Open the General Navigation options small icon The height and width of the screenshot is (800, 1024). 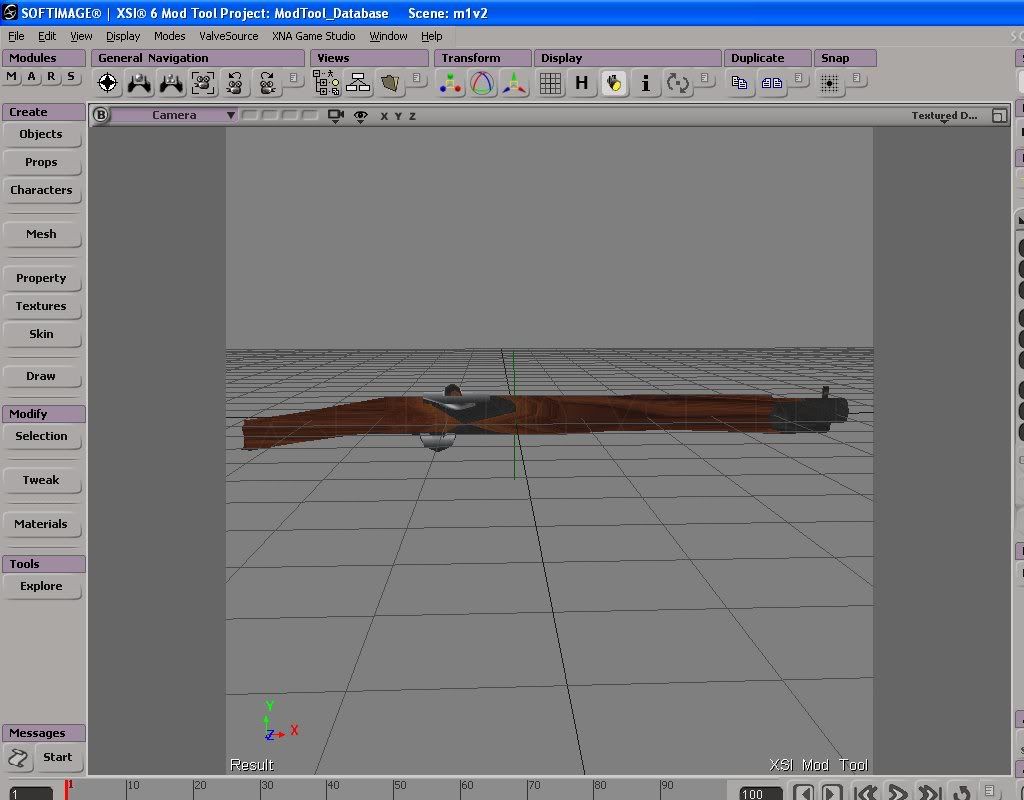point(293,78)
